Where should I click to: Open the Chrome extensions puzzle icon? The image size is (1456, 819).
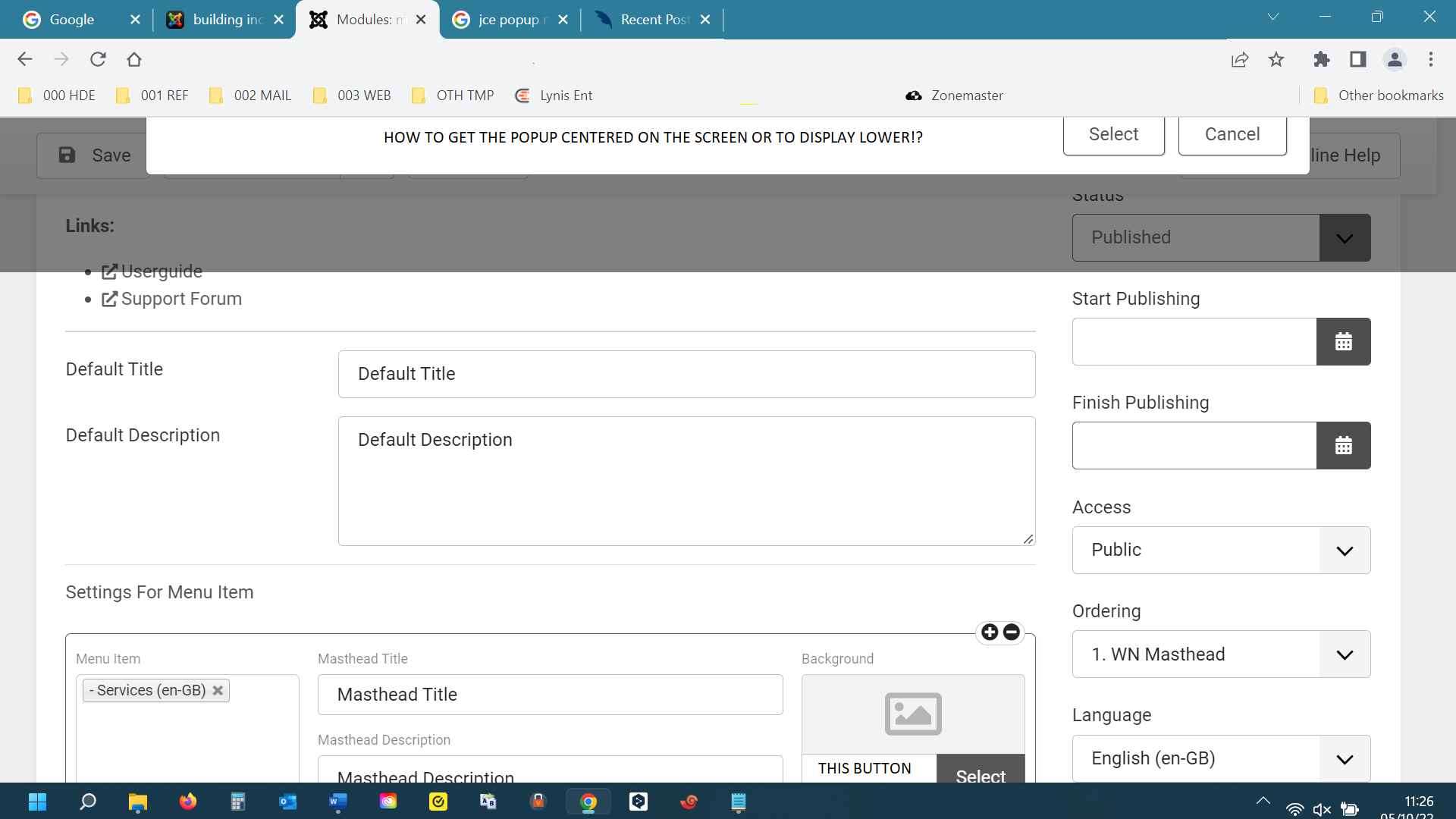[1321, 59]
